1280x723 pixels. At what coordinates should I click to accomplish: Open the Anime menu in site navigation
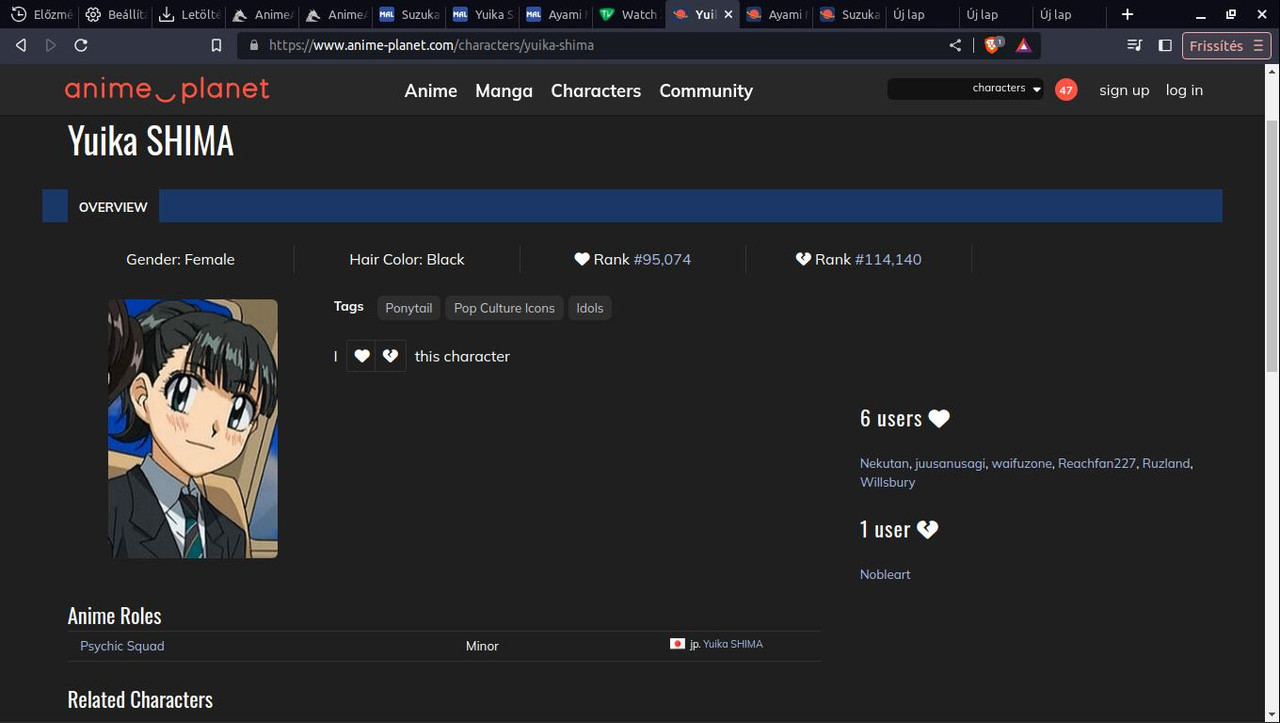click(431, 90)
